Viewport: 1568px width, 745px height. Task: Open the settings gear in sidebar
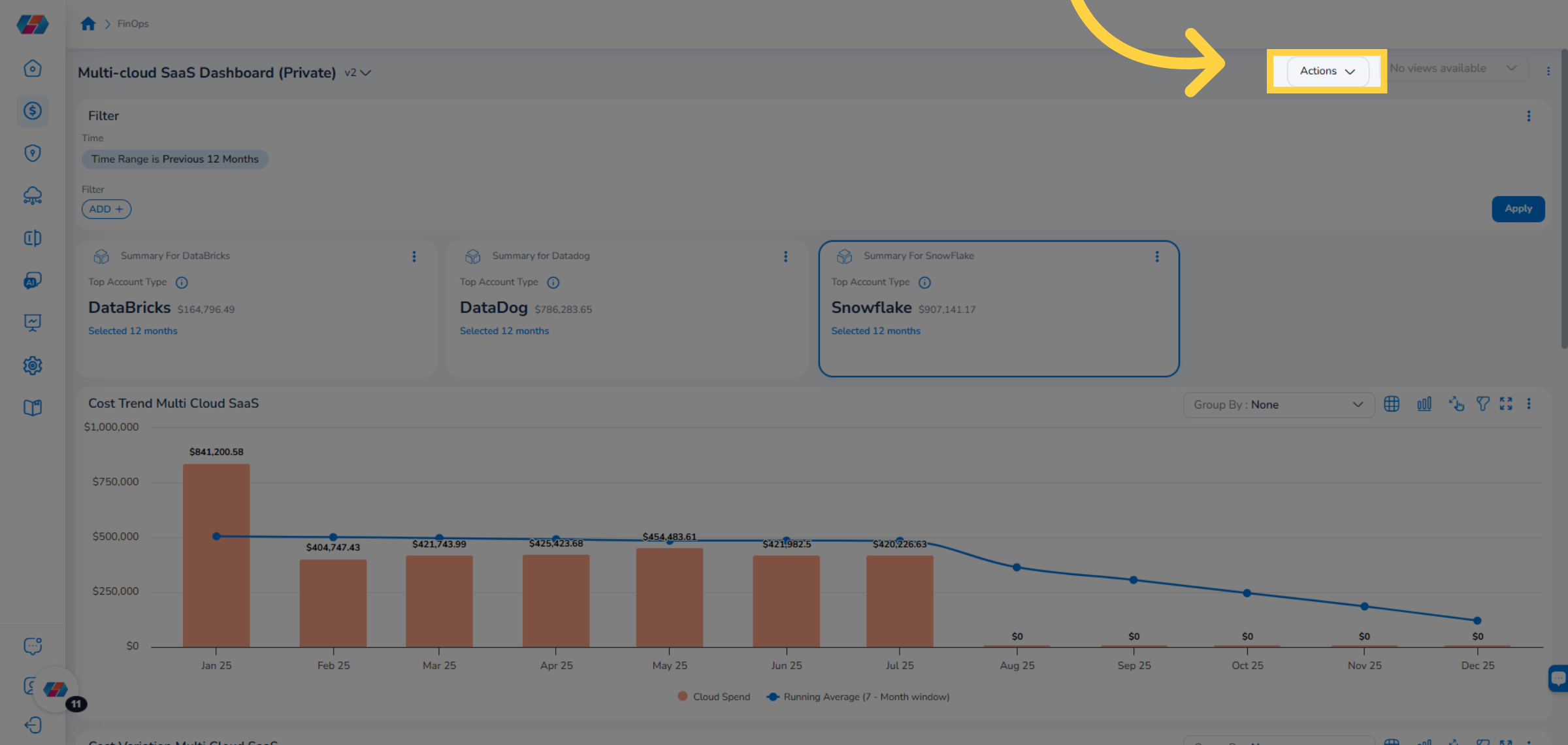coord(33,365)
